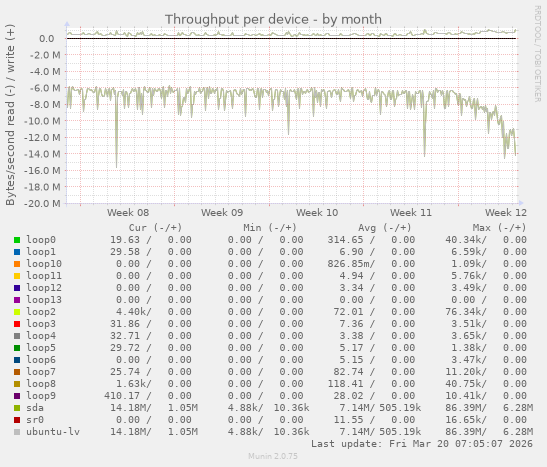Viewport: 547px width, 467px height.
Task: Click loop8 average value 118.41
Action: click(345, 384)
